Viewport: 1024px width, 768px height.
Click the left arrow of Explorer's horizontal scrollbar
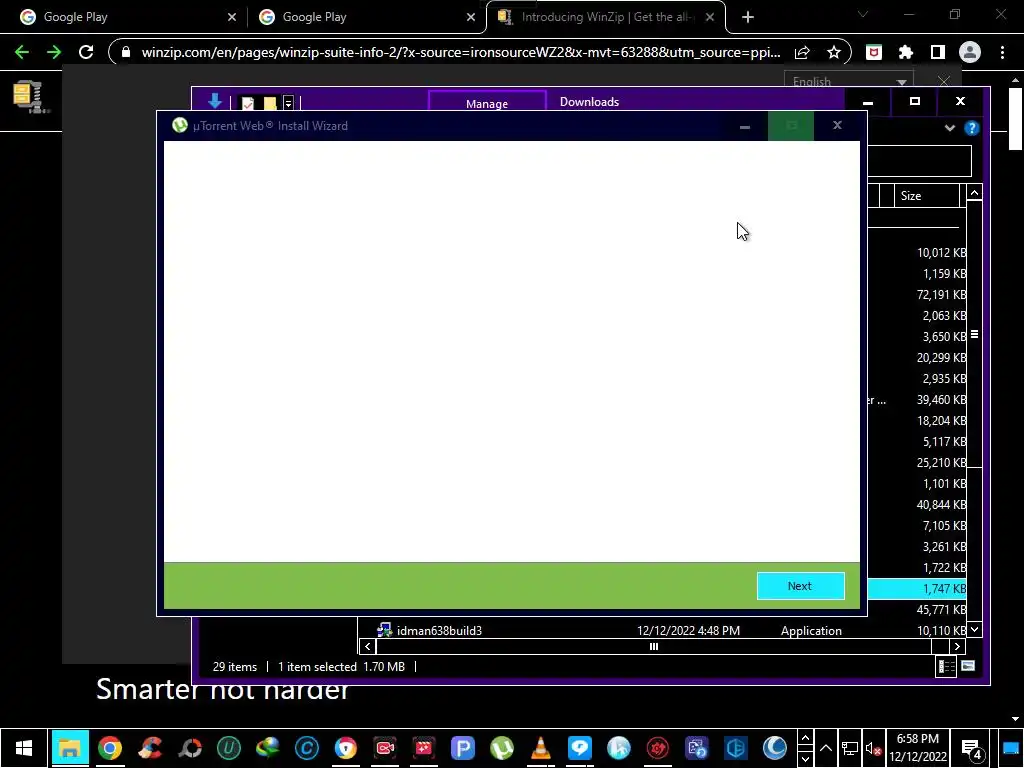pyautogui.click(x=368, y=647)
